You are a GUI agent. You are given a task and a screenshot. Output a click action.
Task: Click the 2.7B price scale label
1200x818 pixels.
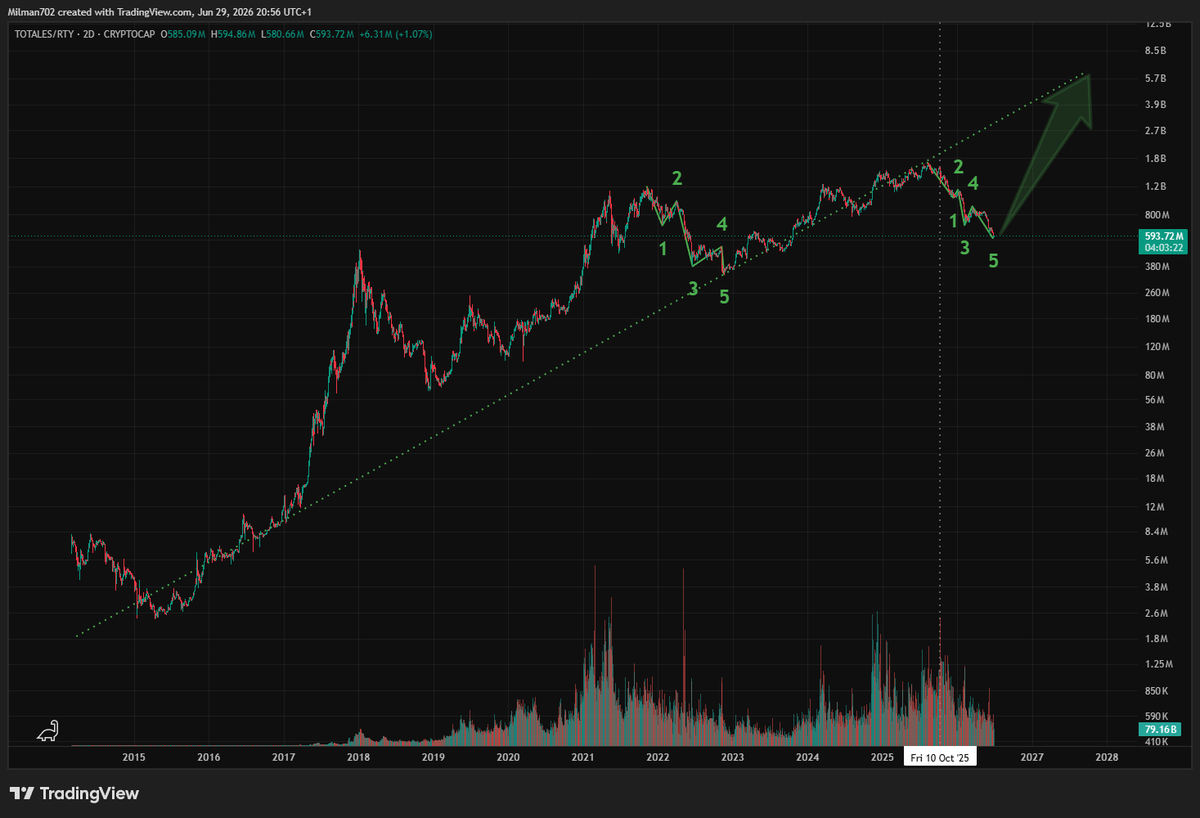point(1155,131)
